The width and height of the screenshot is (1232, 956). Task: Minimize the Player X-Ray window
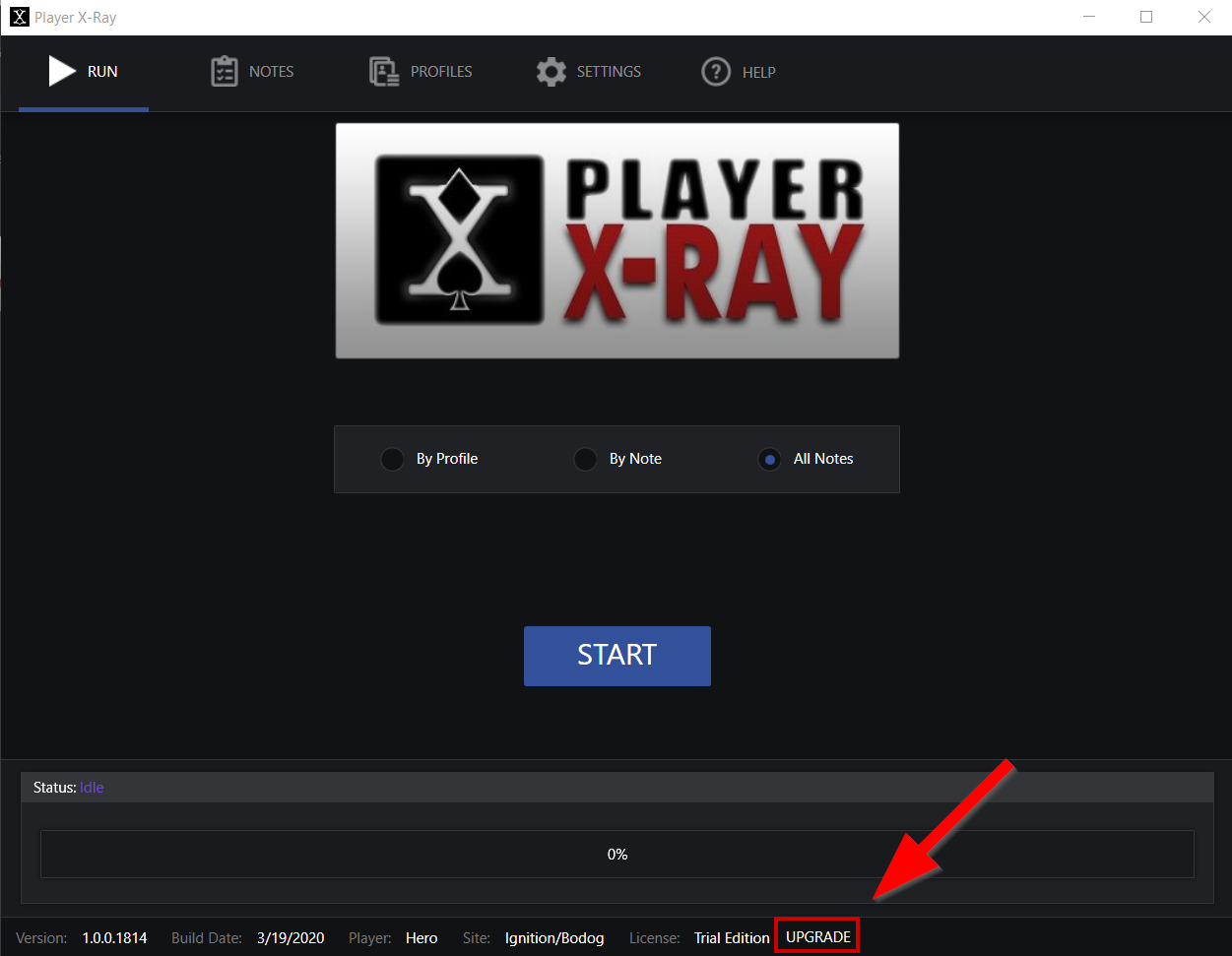[x=1089, y=17]
